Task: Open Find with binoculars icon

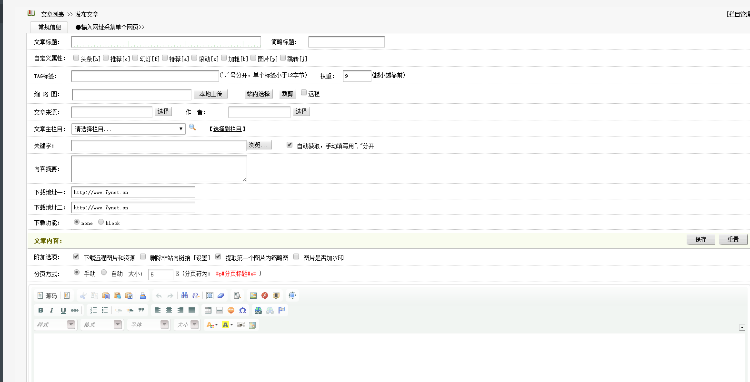Action: click(x=185, y=296)
